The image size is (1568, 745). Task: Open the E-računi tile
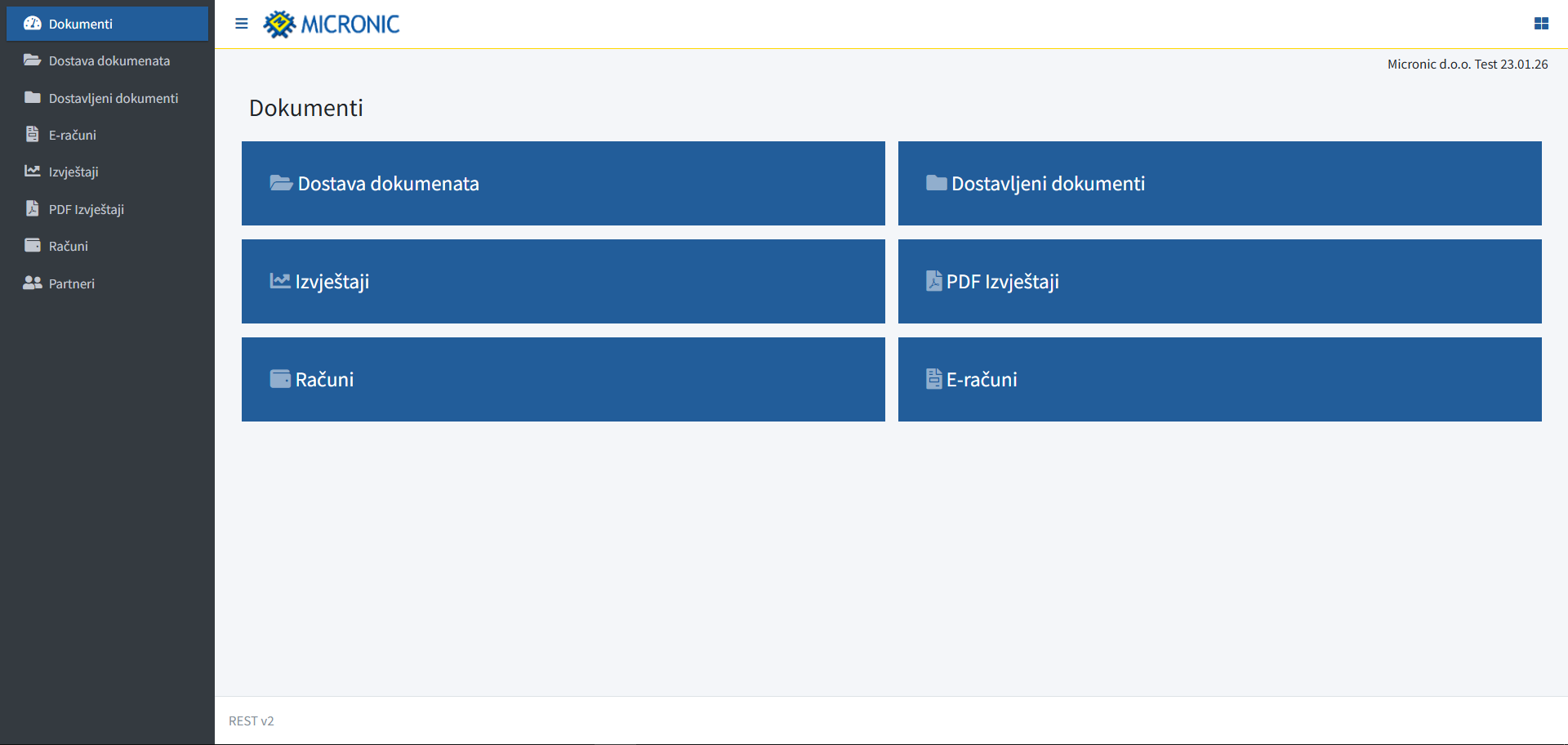tap(1220, 379)
